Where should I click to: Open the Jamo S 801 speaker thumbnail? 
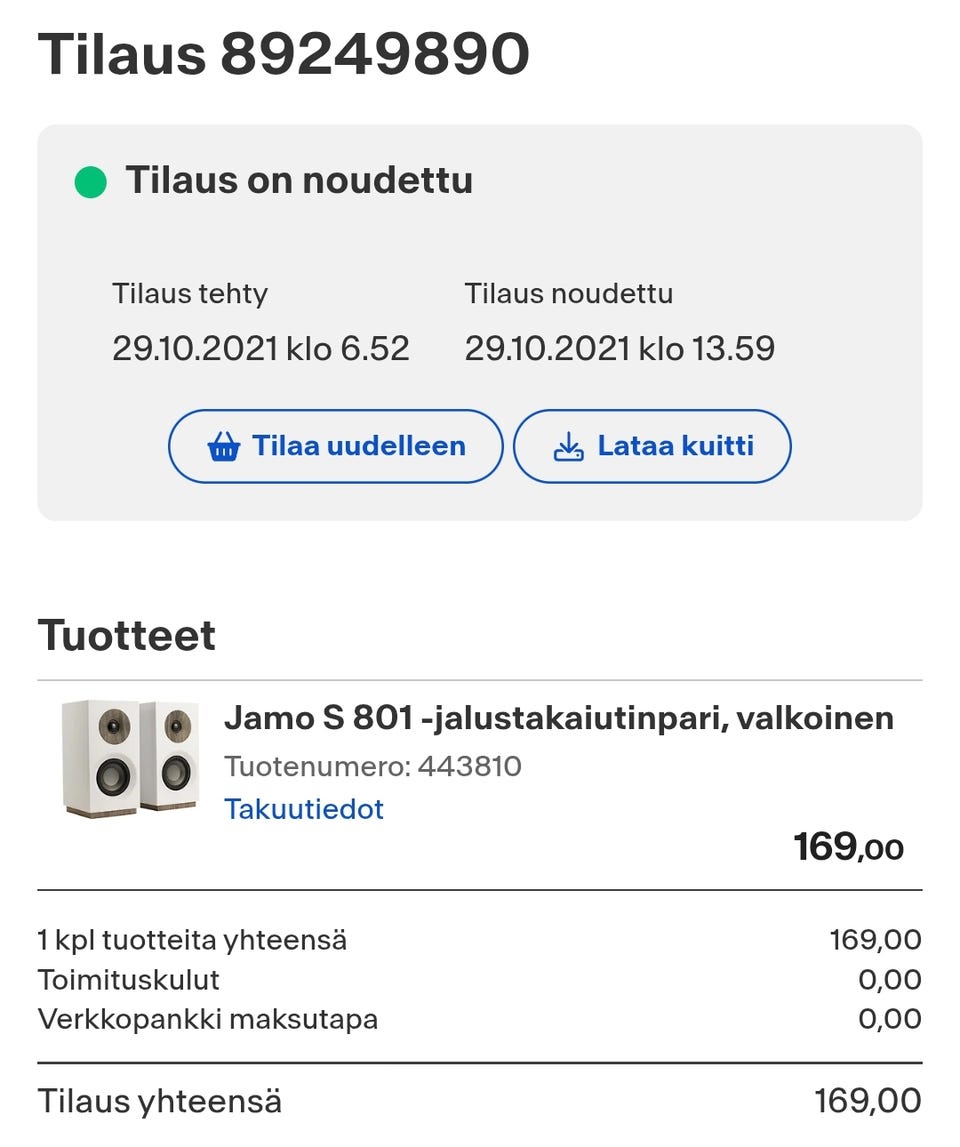(130, 758)
